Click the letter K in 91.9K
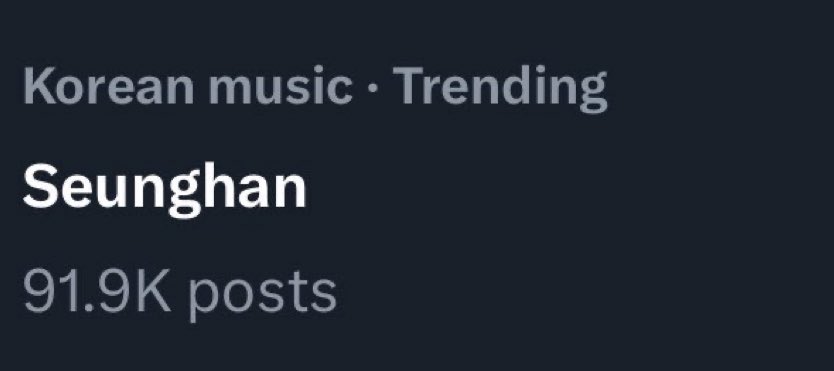The height and width of the screenshot is (371, 834). click(x=154, y=291)
